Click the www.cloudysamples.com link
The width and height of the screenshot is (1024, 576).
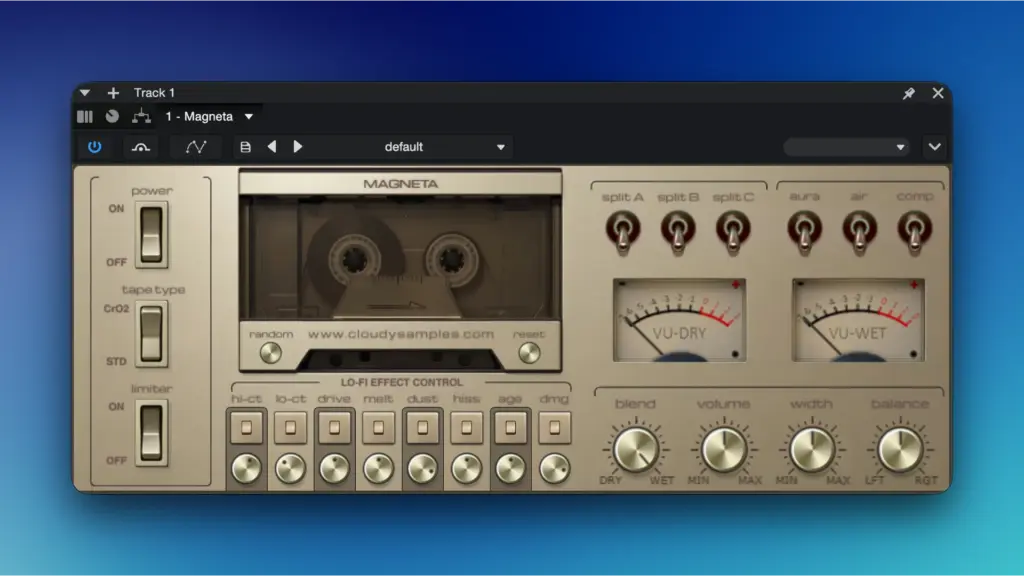(x=400, y=334)
